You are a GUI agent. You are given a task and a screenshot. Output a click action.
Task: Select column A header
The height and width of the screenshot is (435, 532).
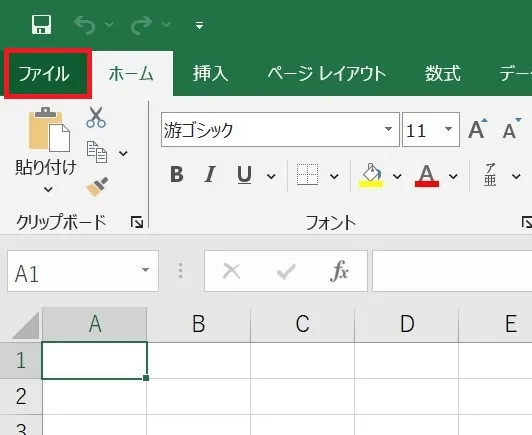(95, 324)
